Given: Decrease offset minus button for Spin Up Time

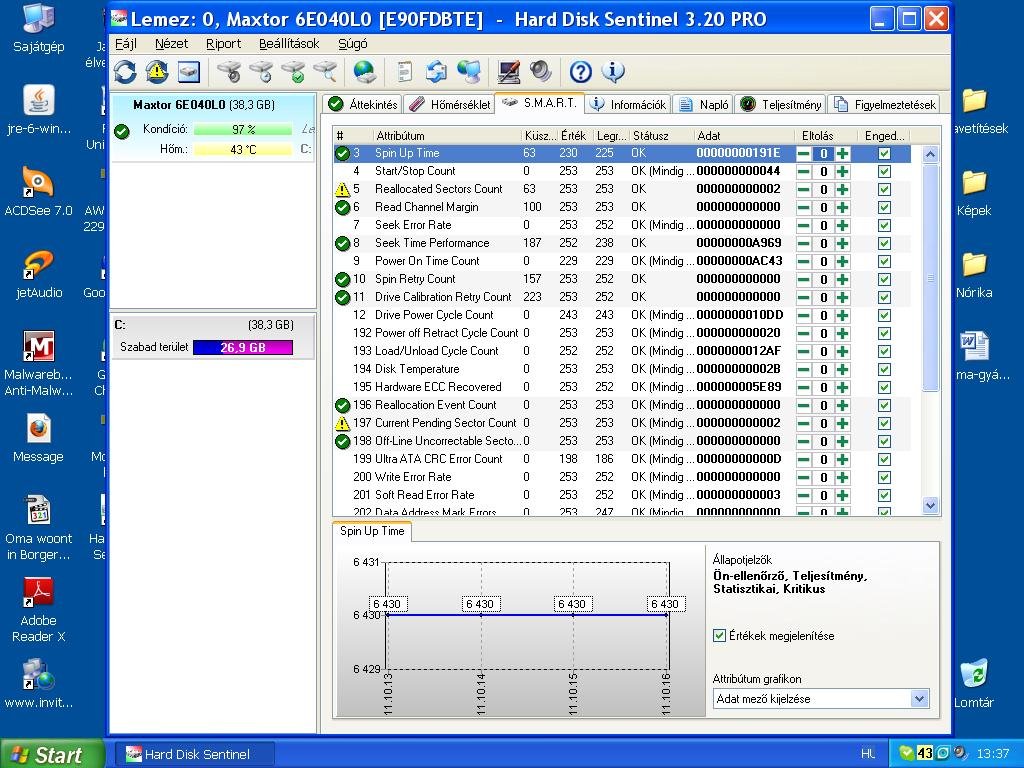Looking at the screenshot, I should 803,153.
